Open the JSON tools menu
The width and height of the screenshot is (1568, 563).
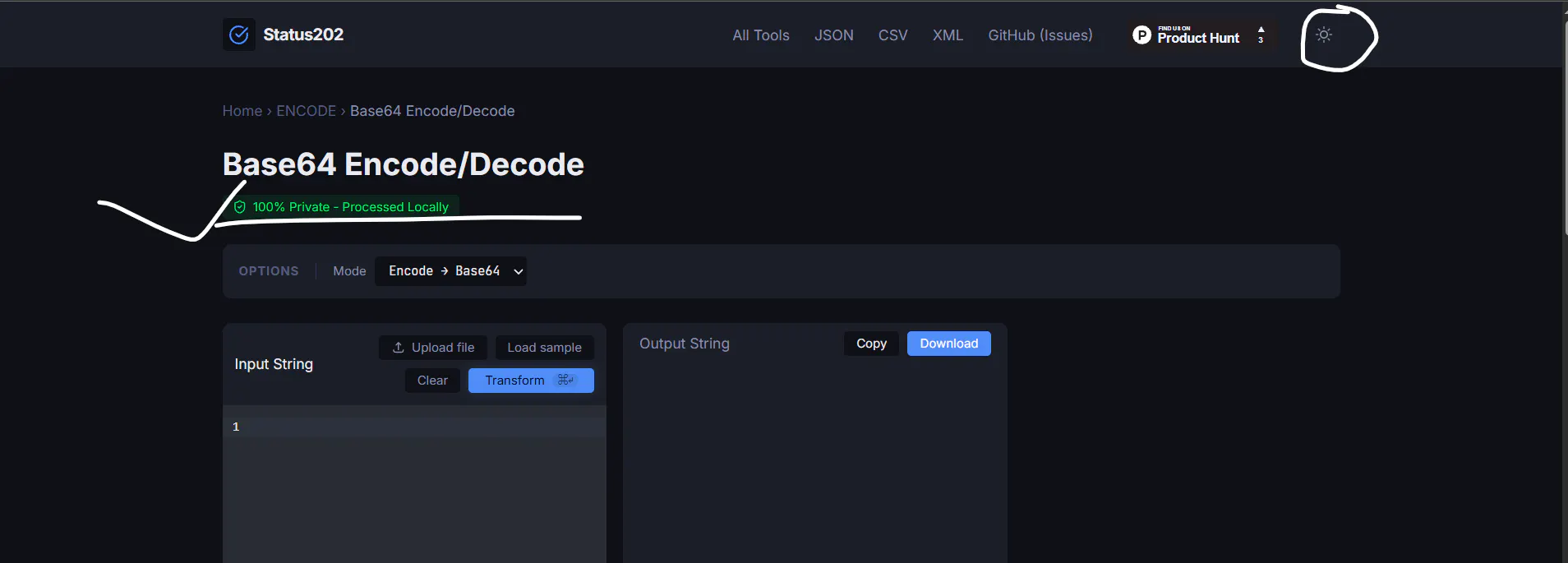833,35
